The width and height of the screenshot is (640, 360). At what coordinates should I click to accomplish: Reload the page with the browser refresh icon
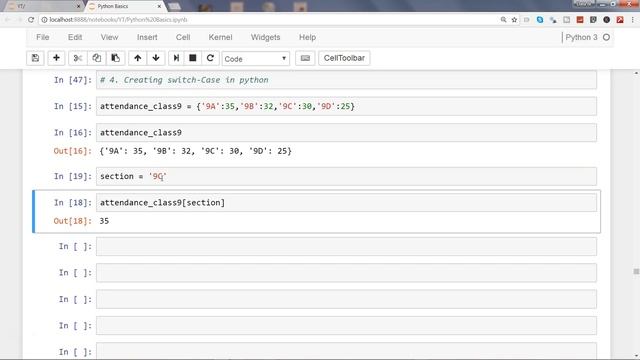tap(31, 20)
